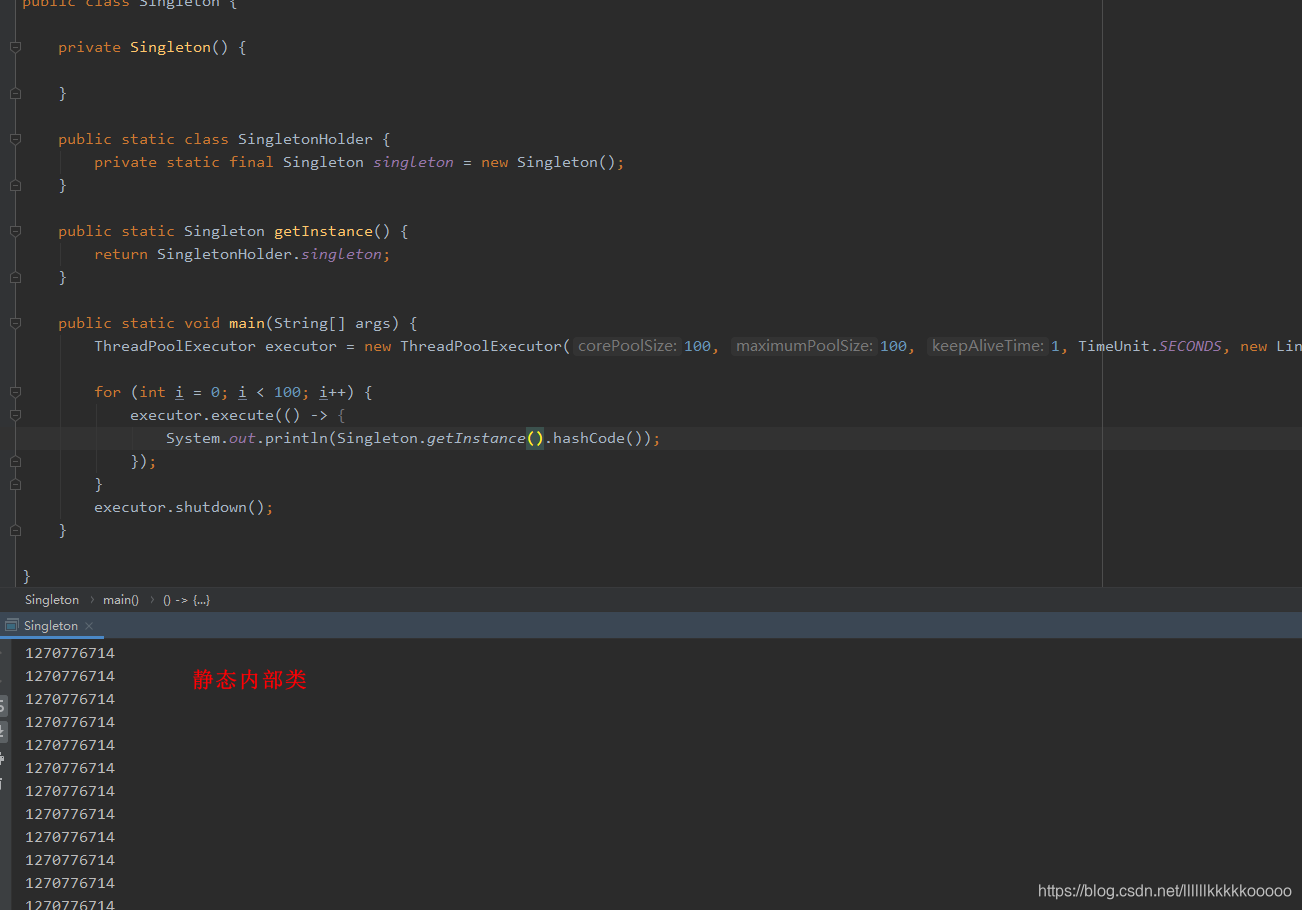Open the '() -> {...}' lambda breadcrumb
Image resolution: width=1302 pixels, height=910 pixels.
click(x=186, y=600)
